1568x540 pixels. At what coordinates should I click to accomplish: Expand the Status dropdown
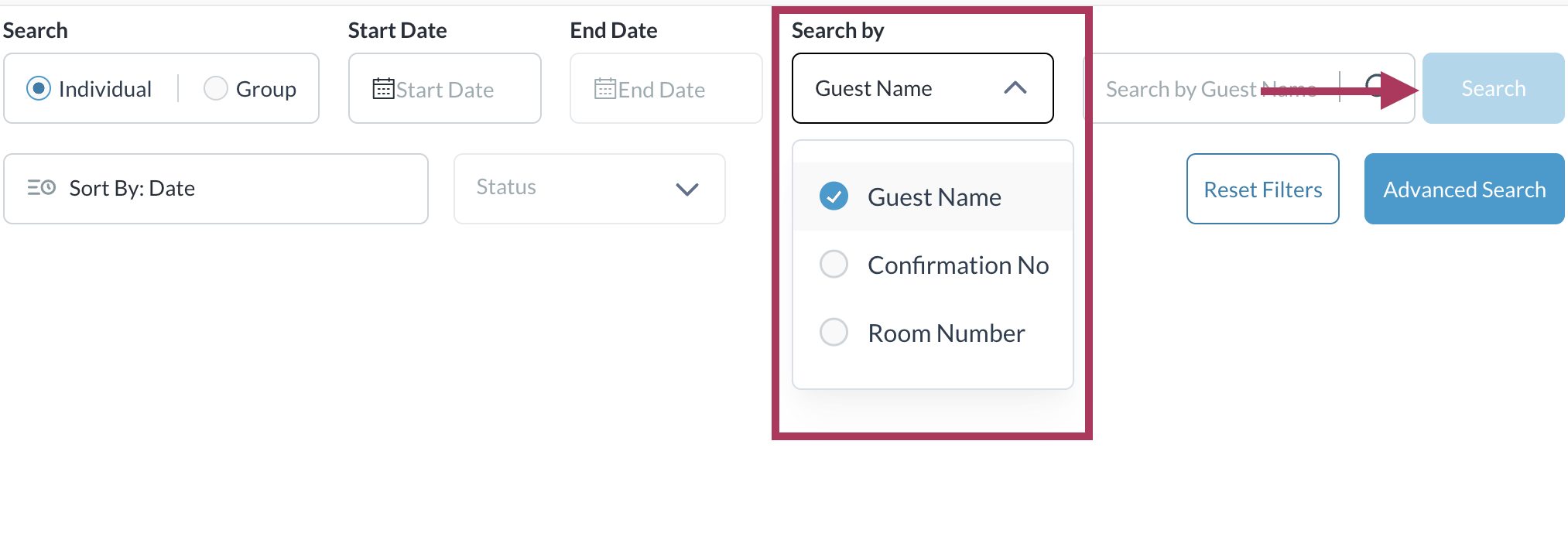[686, 189]
